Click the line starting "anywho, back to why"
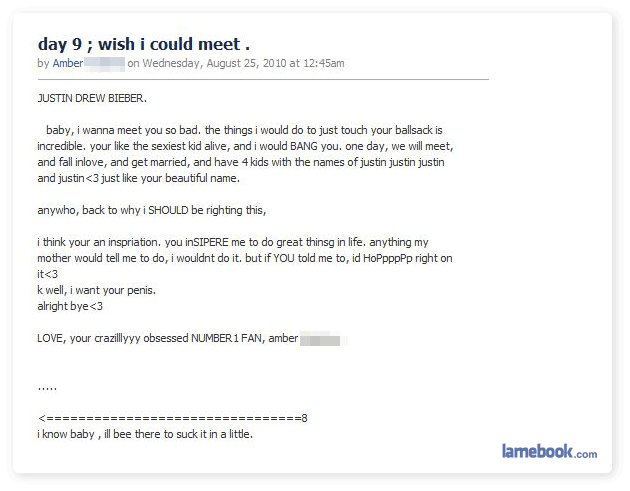 (152, 210)
